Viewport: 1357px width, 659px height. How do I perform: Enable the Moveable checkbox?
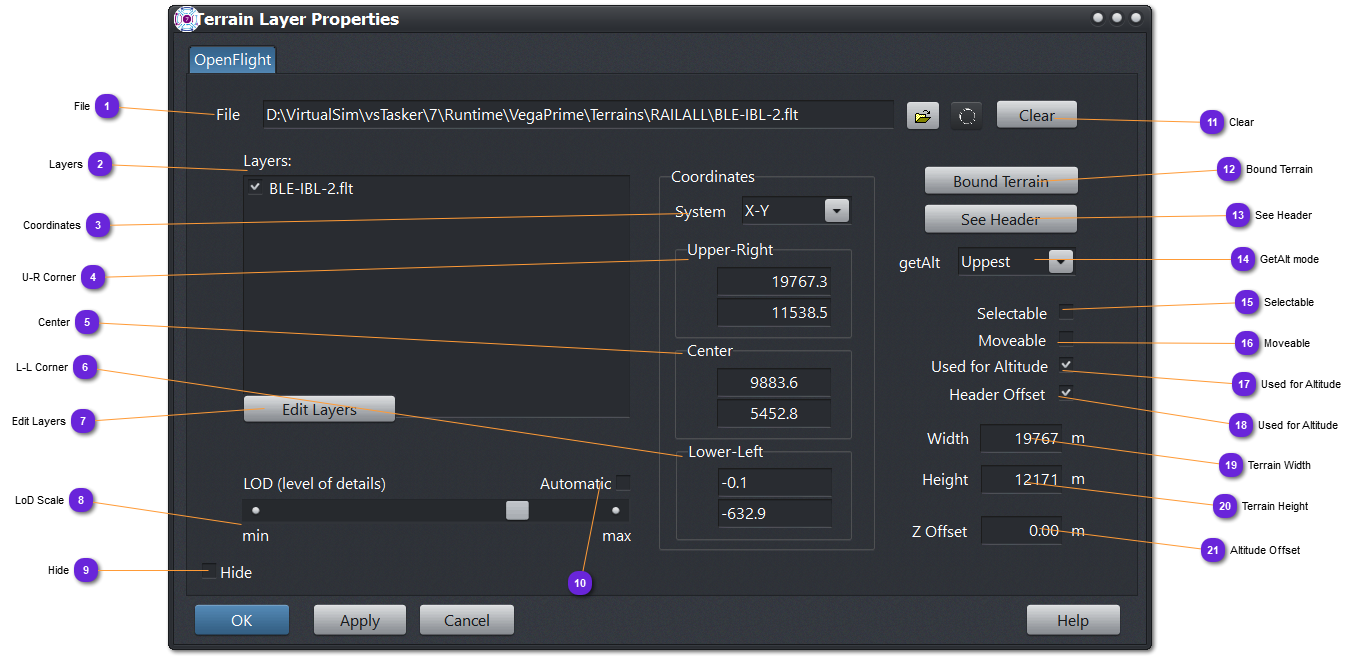[1066, 339]
